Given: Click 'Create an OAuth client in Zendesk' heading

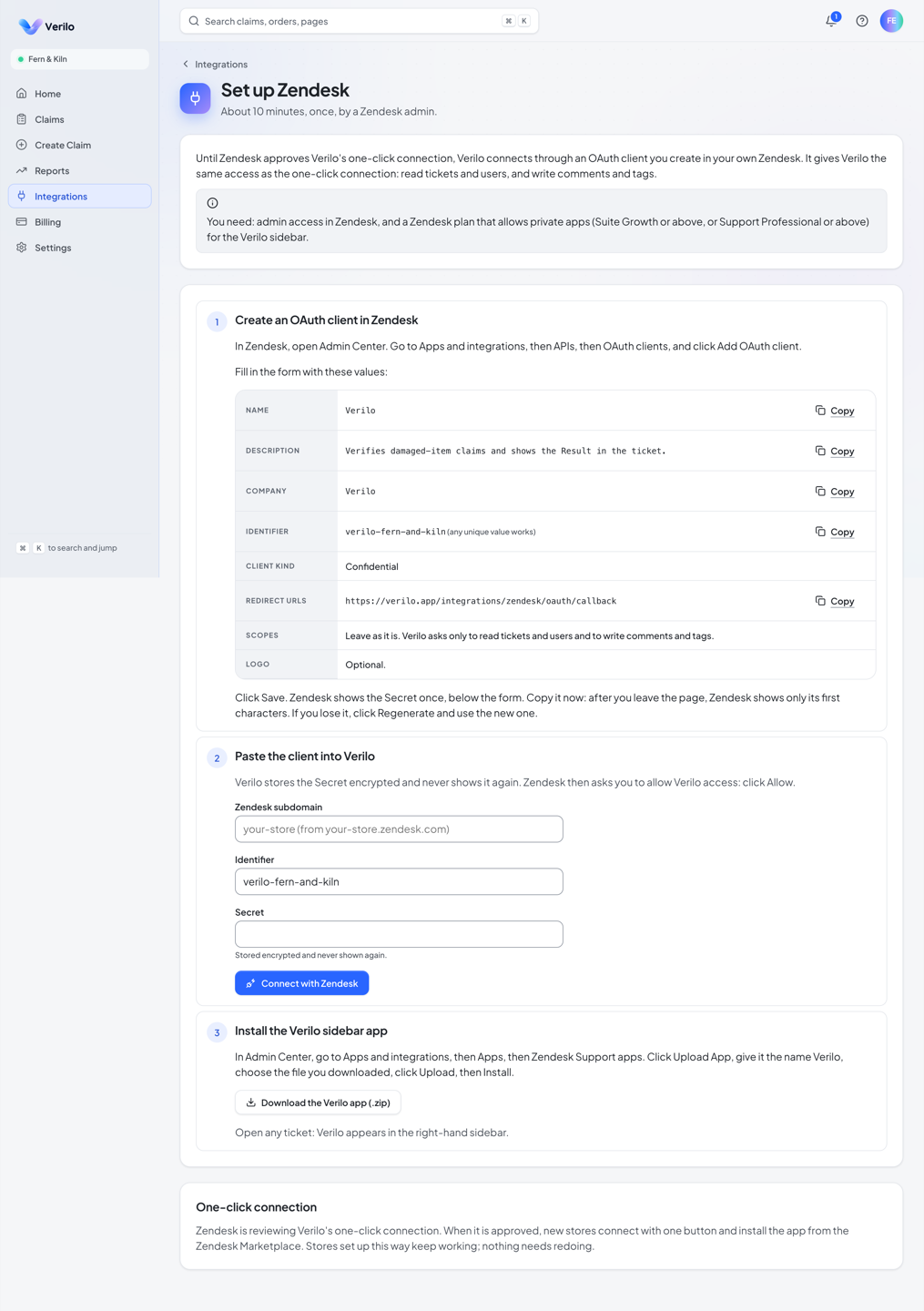Looking at the screenshot, I should 326,320.
